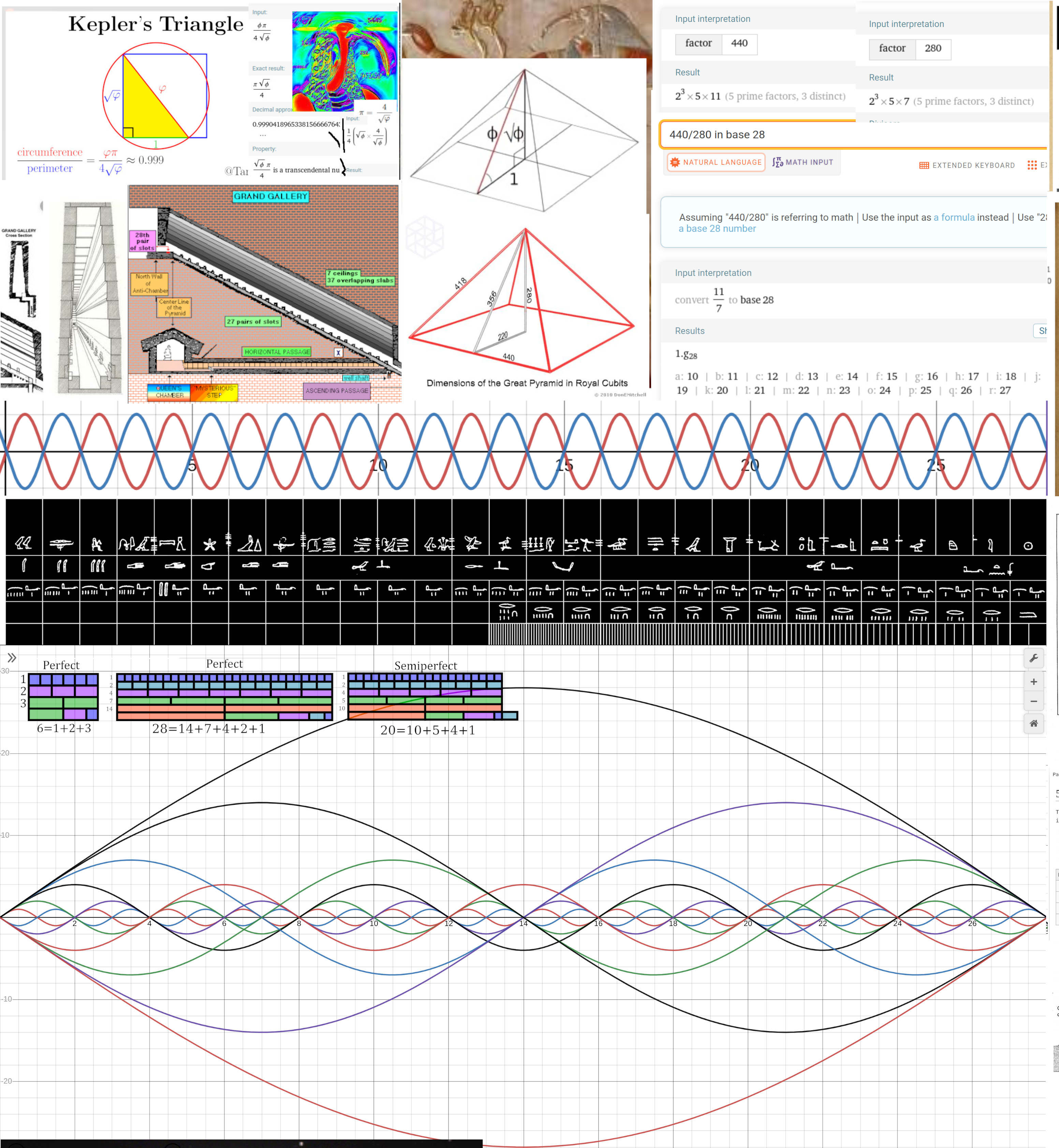Click the orange examples dots icon
This screenshot has height=1148, width=1059.
pos(1031,165)
